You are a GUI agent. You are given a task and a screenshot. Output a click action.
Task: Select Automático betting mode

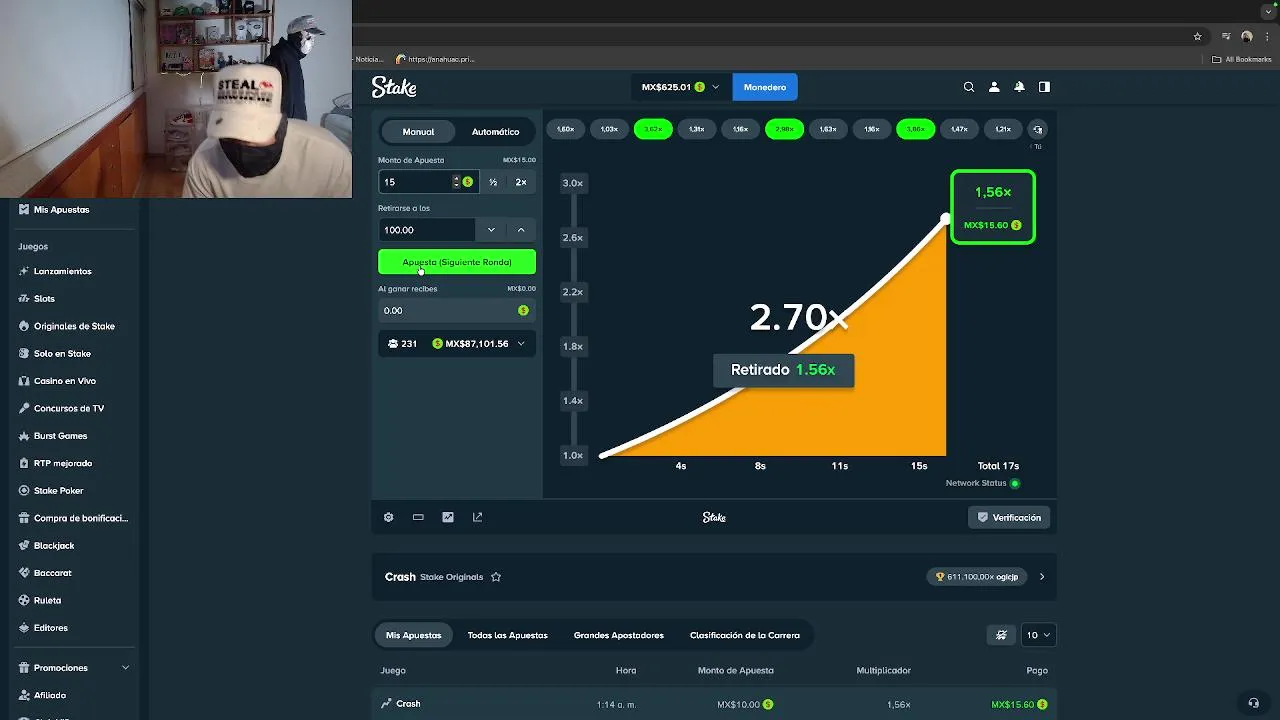click(x=495, y=132)
